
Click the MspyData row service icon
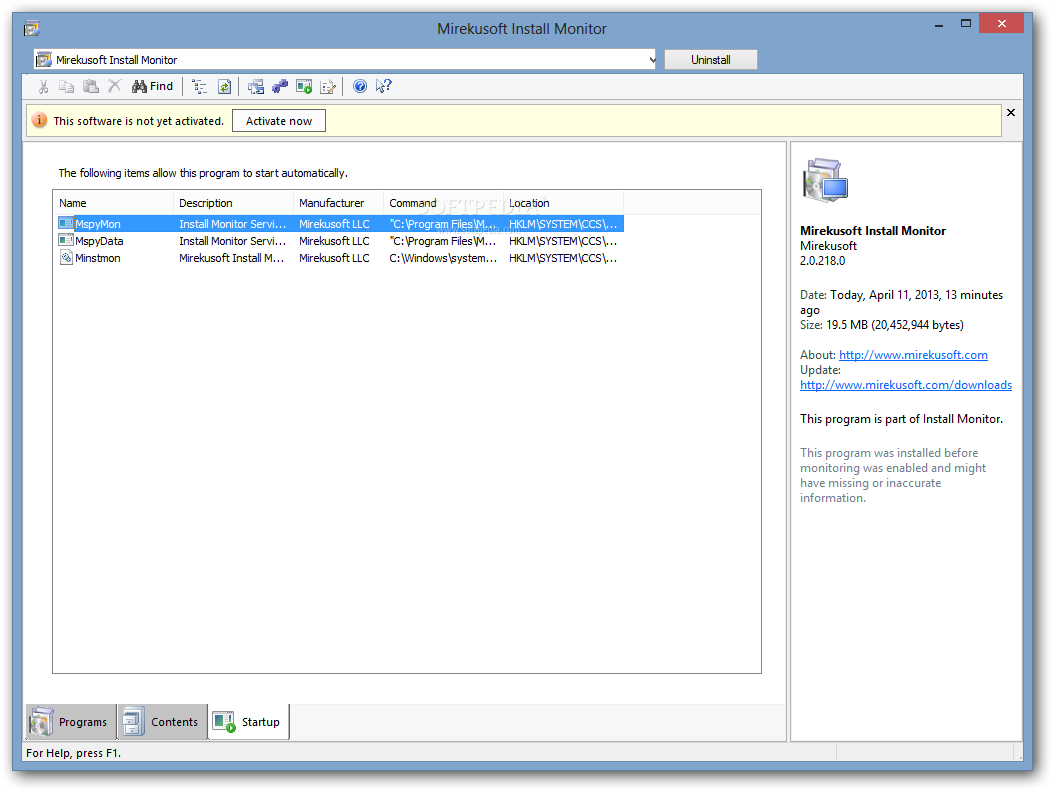tap(66, 240)
